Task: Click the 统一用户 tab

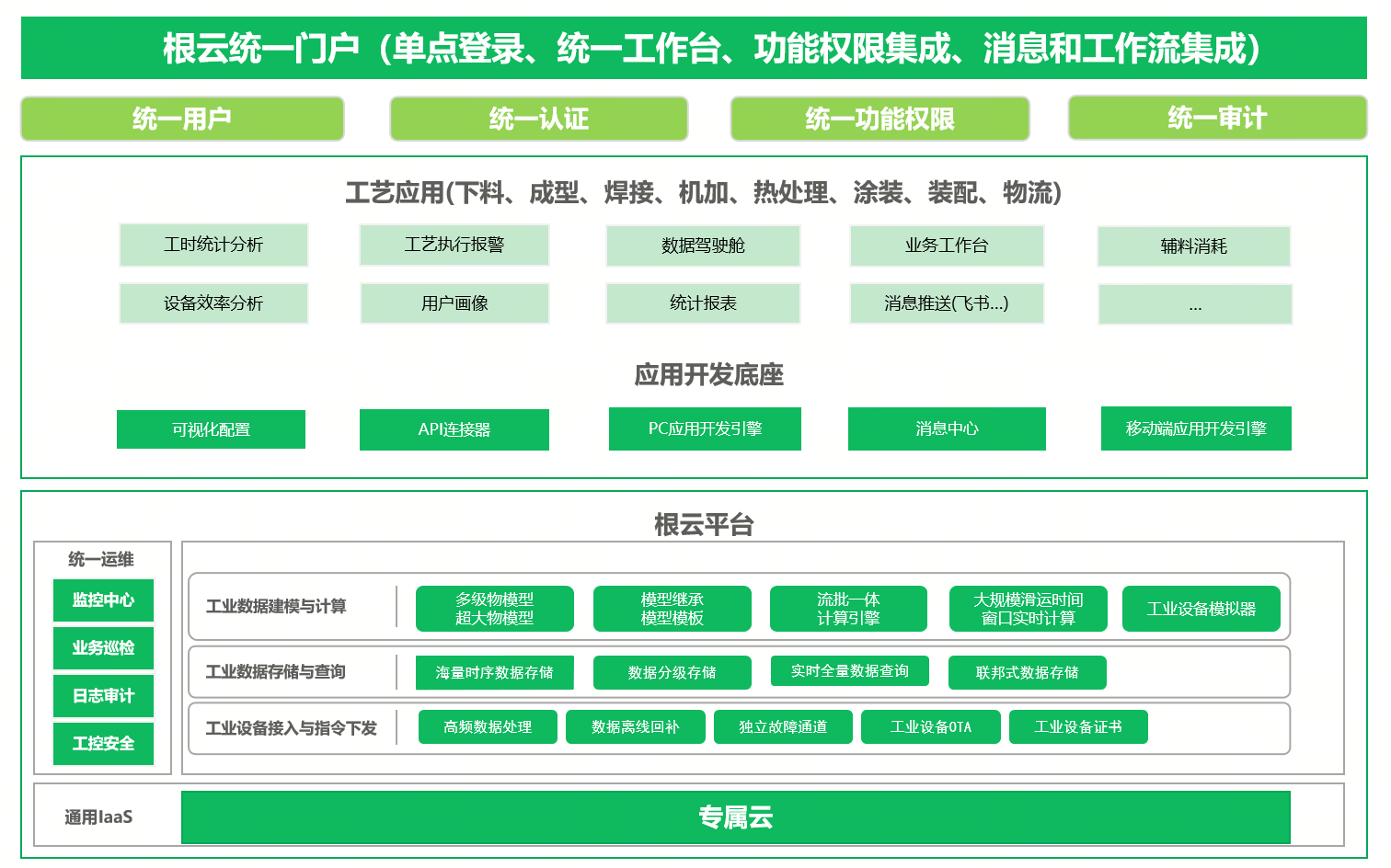Action: pos(182,119)
